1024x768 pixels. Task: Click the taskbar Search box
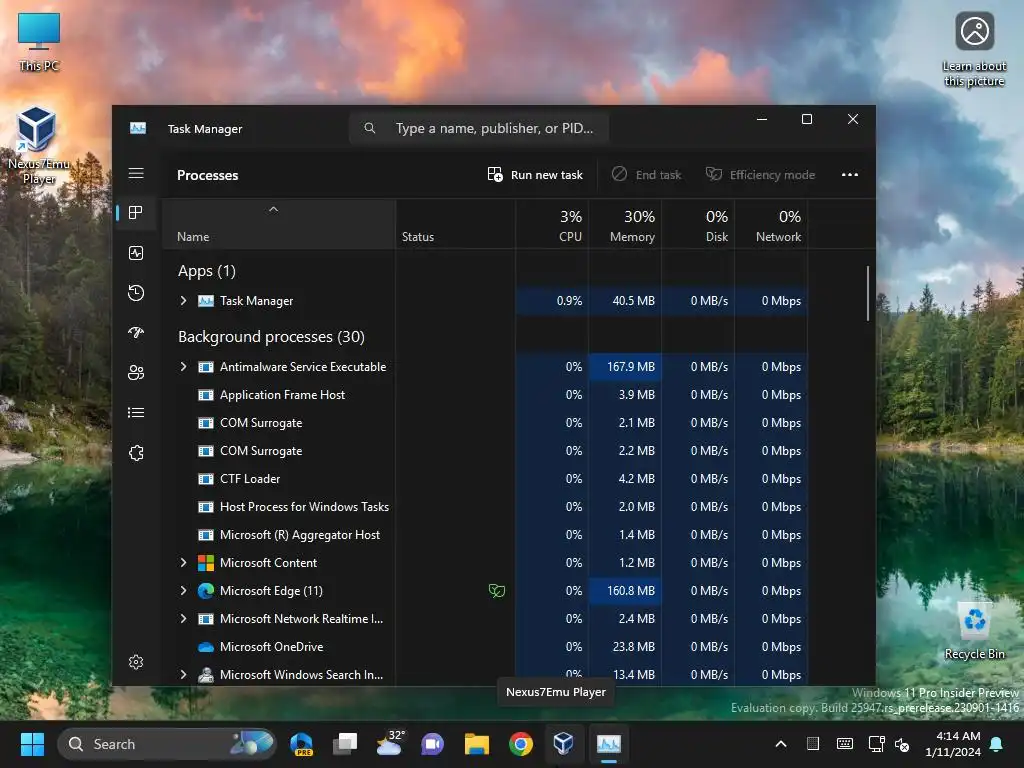point(167,744)
